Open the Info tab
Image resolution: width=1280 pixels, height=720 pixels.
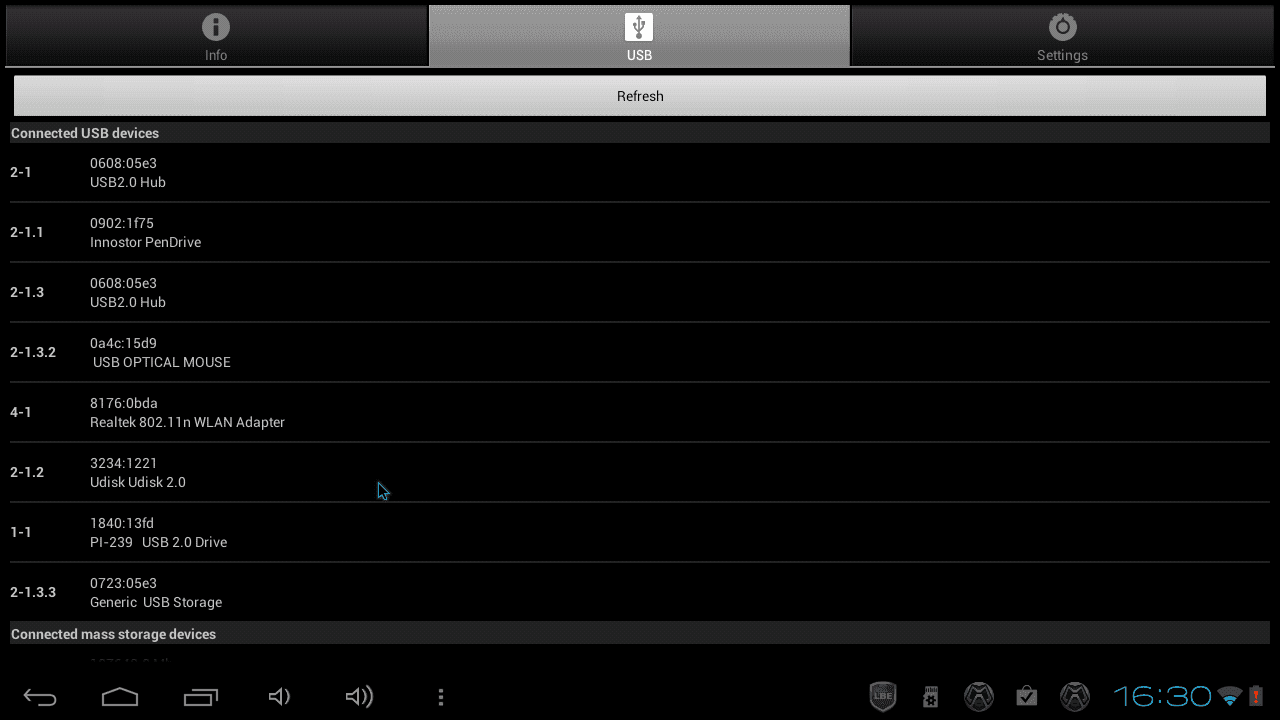pyautogui.click(x=216, y=36)
